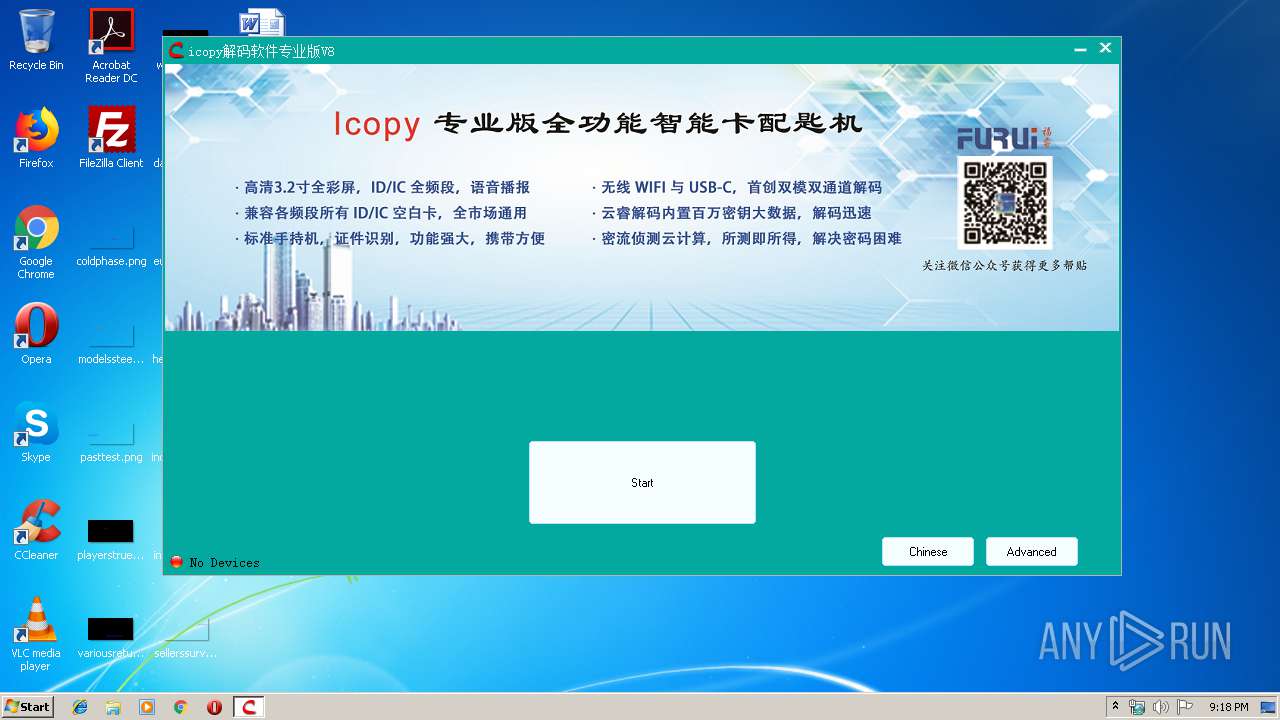This screenshot has height=720, width=1280.
Task: Click the Show desktop button
Action: point(1270,707)
